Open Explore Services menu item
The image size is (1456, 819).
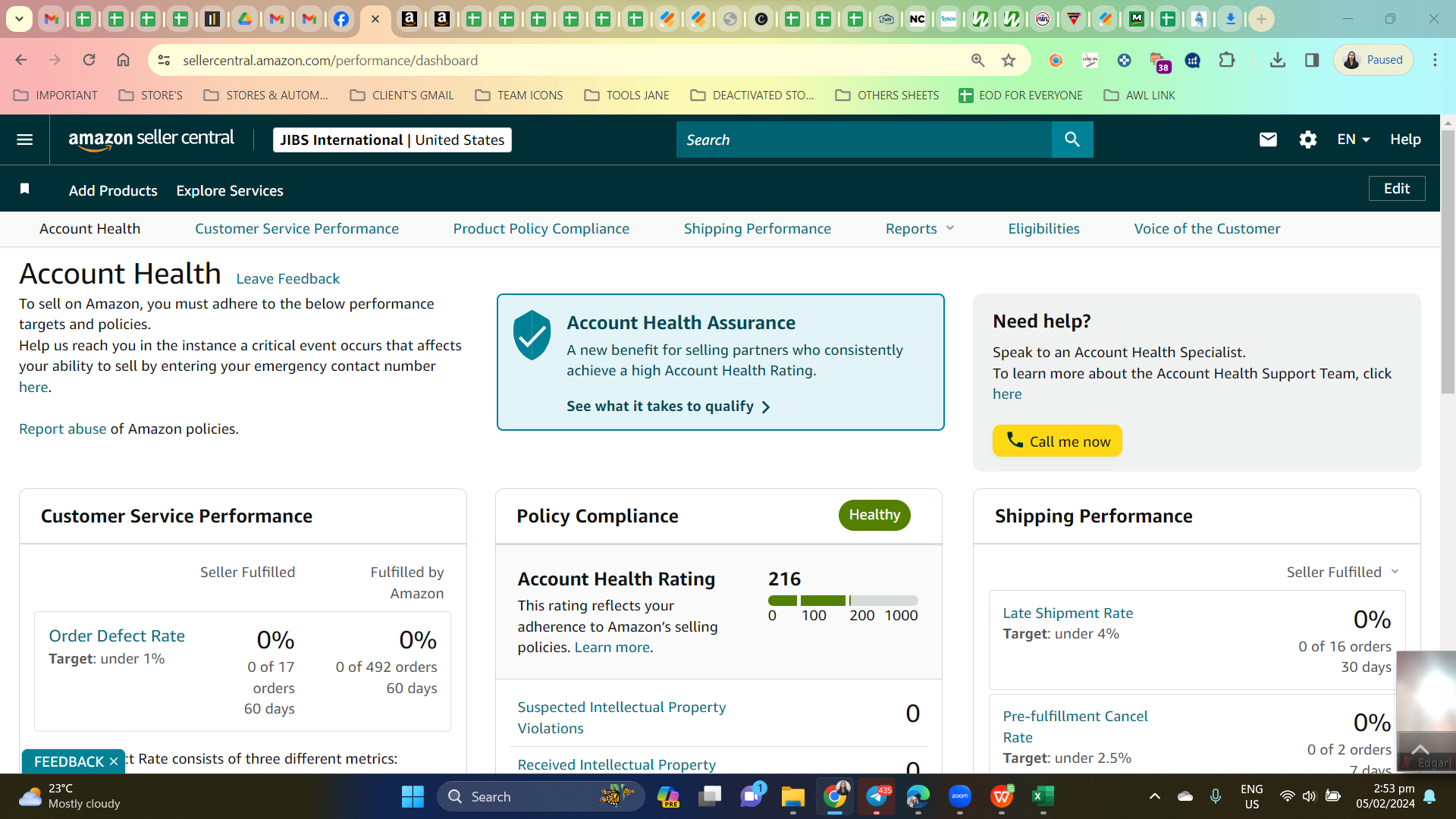(230, 190)
